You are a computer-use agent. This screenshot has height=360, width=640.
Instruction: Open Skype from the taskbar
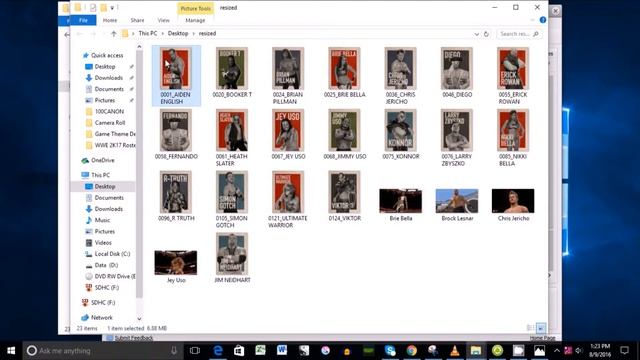coord(390,350)
